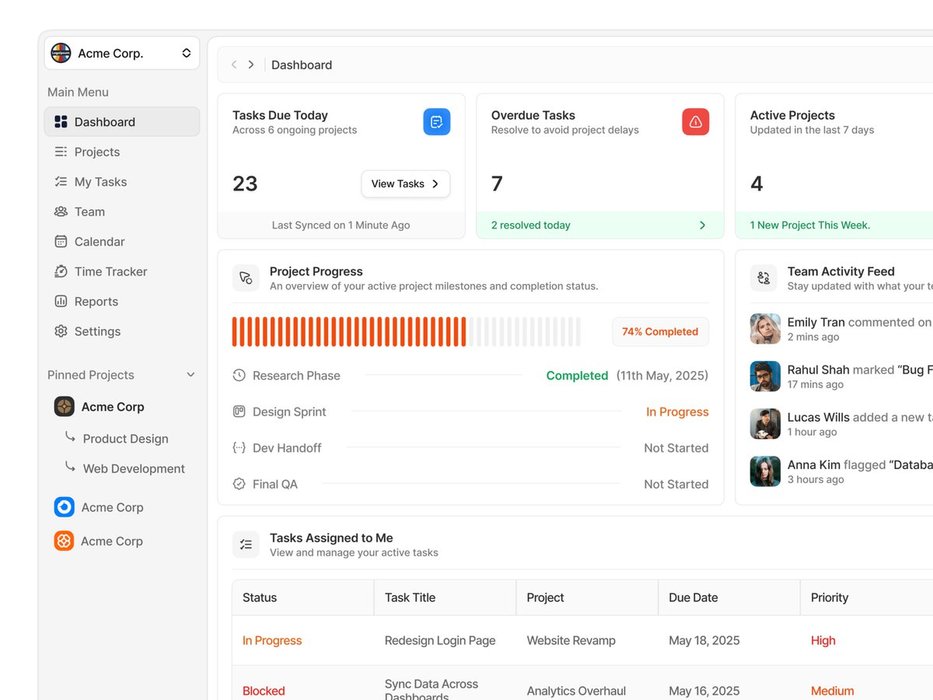This screenshot has width=933, height=700.
Task: Click Emily Tran's avatar in activity feed
Action: pos(765,329)
